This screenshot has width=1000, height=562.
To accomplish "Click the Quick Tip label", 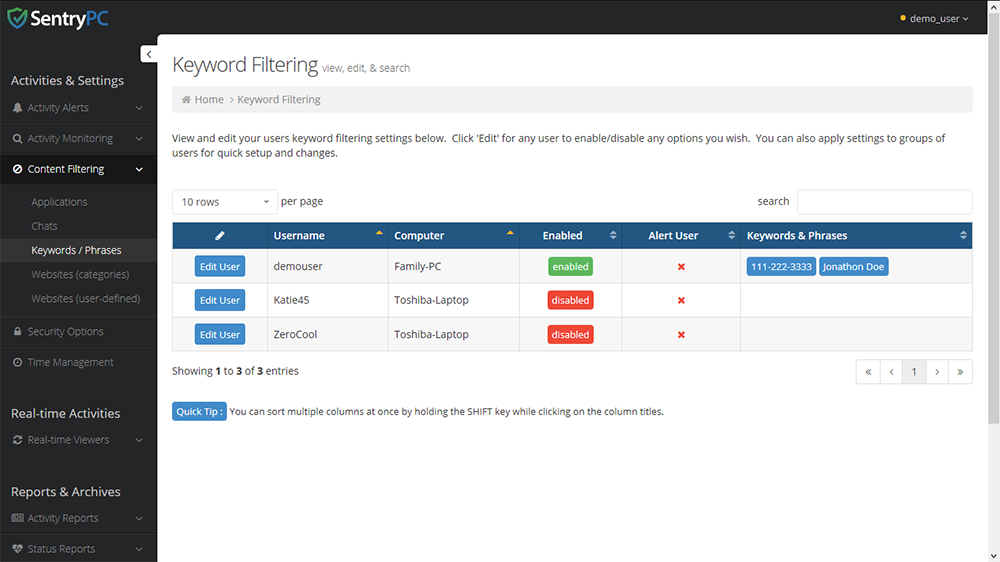I will click(199, 411).
